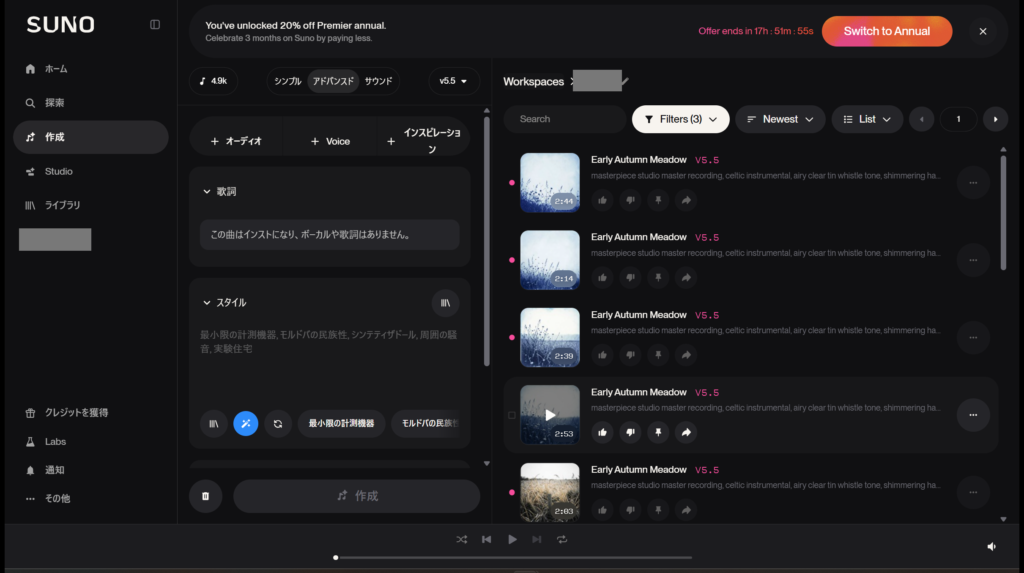This screenshot has width=1024, height=573.
Task: Click the style description text area
Action: tap(329, 363)
